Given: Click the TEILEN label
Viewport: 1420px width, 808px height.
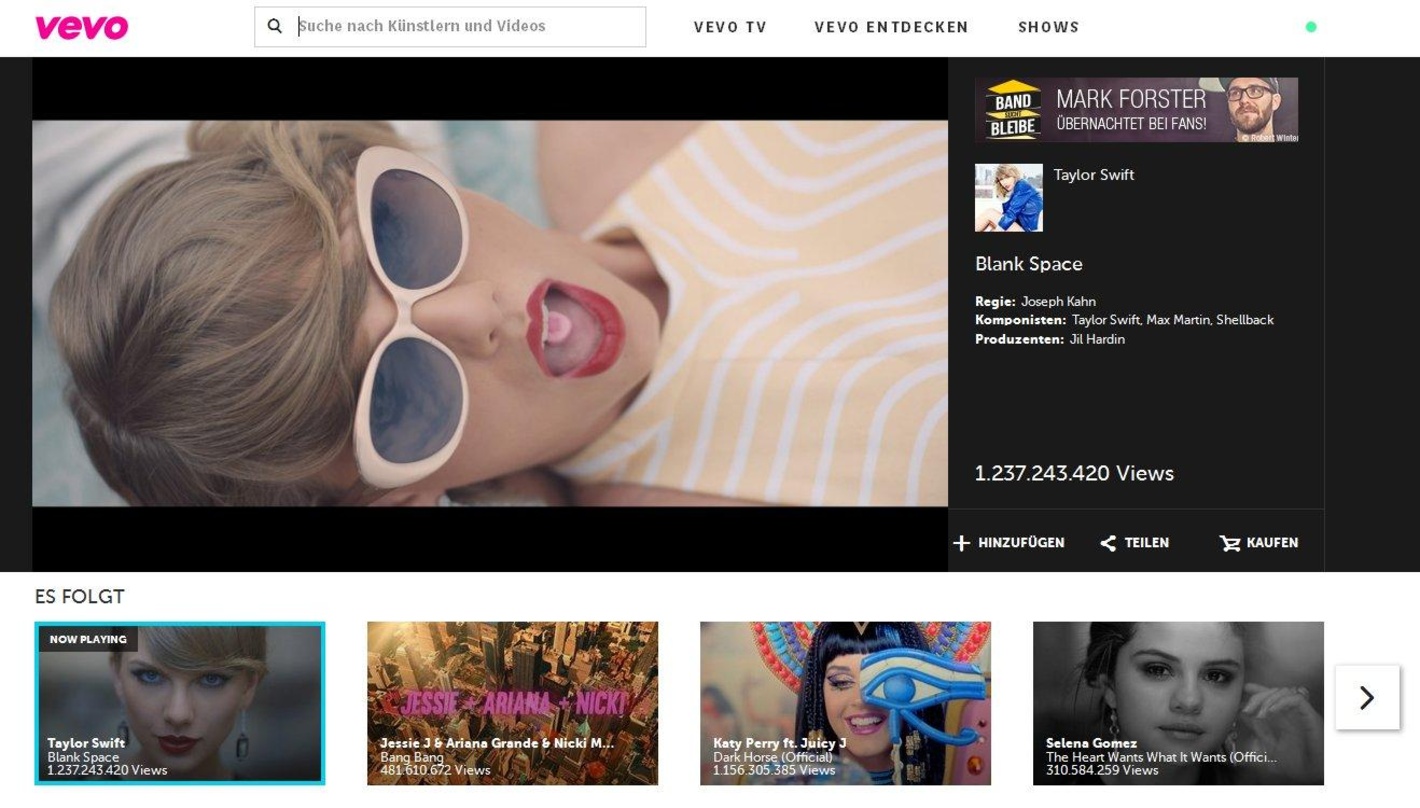Looking at the screenshot, I should tap(1146, 543).
